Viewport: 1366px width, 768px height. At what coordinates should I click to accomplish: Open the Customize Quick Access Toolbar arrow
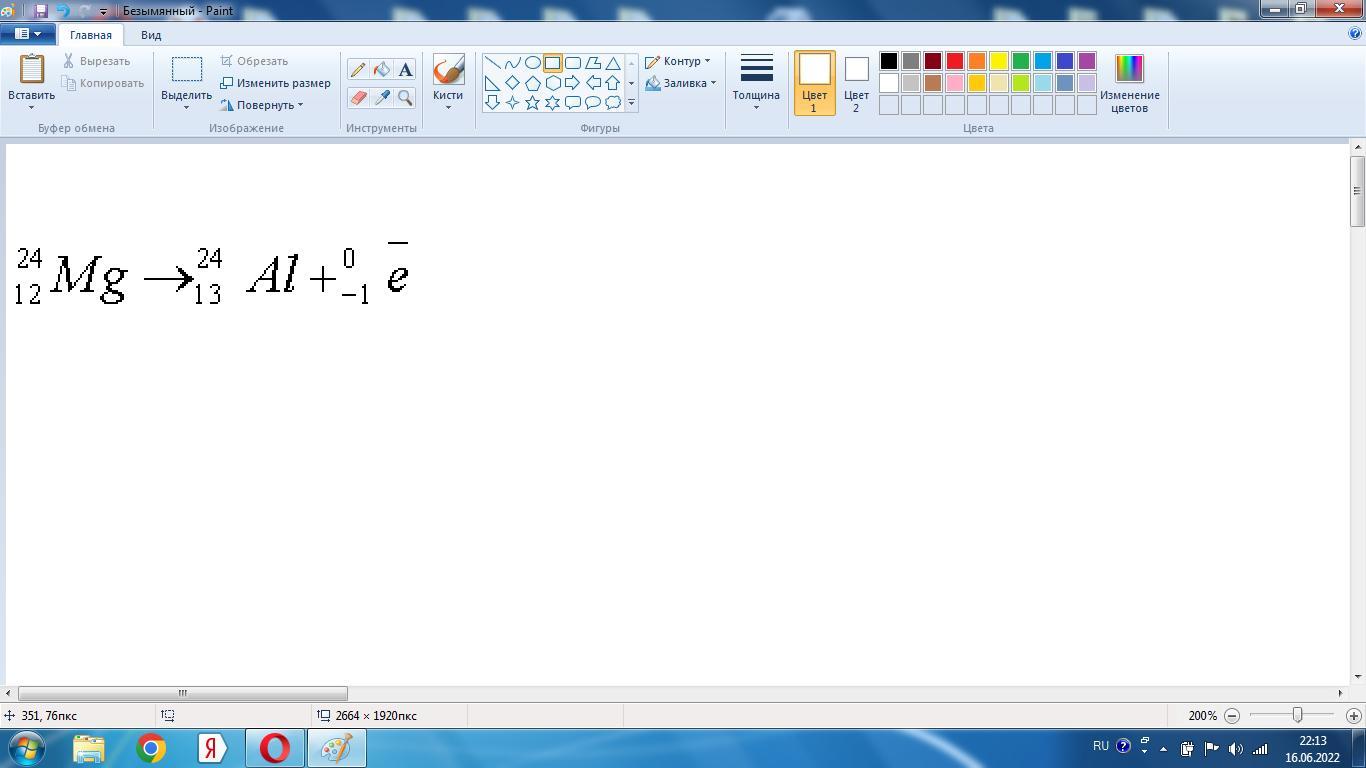(x=103, y=12)
